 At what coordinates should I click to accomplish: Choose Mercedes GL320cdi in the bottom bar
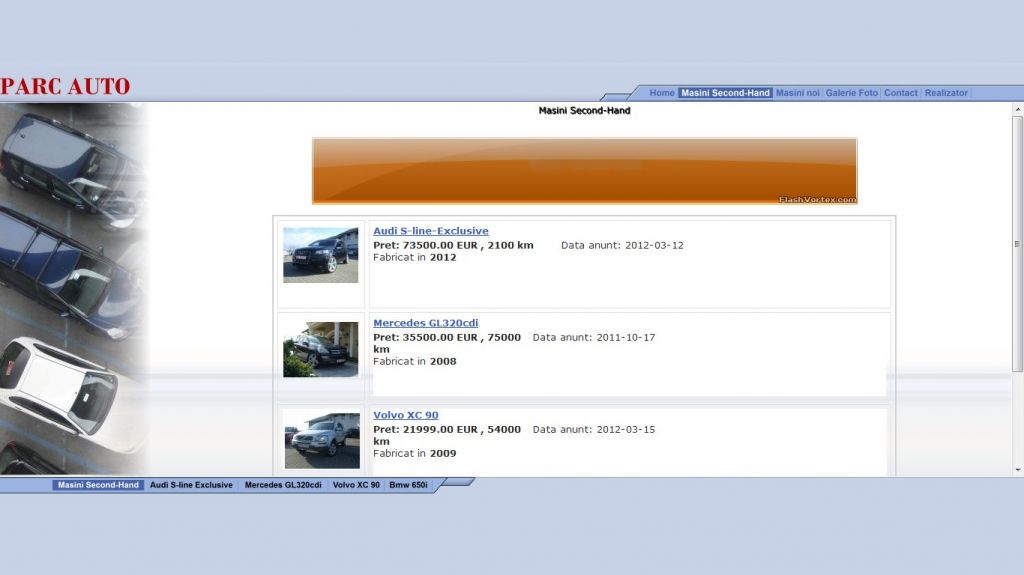(x=283, y=485)
